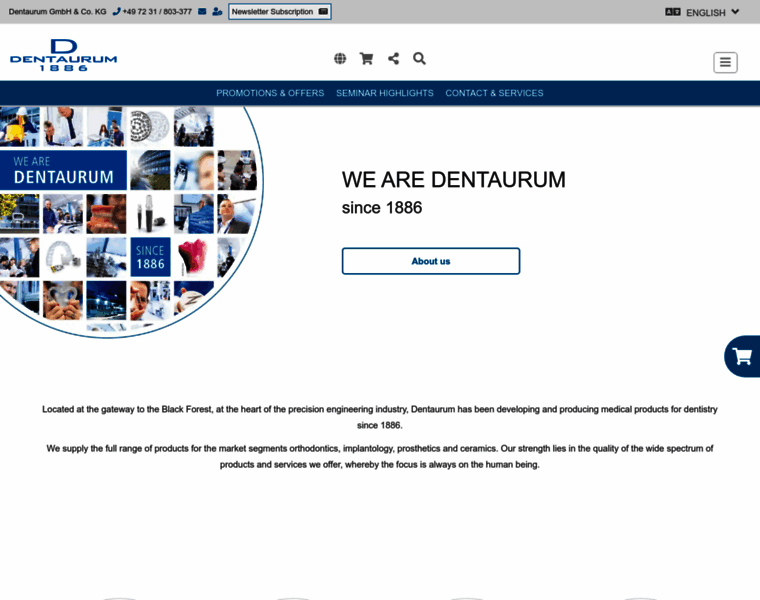Screen dimensions: 760x600
Task: Click the WE ARE DENTAURUM blue tile
Action: 63,170
